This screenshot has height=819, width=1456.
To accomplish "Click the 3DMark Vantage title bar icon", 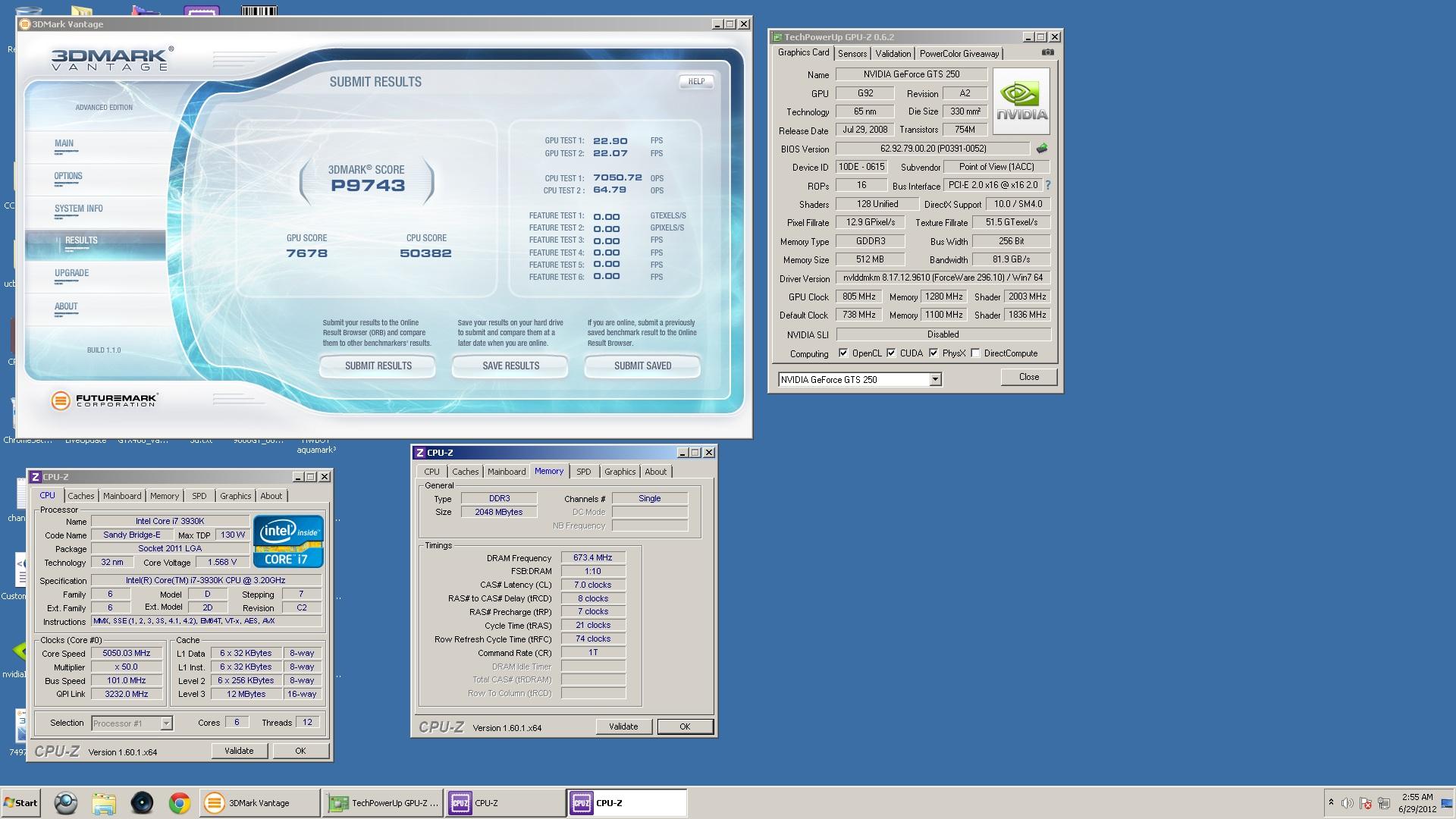I will coord(25,24).
